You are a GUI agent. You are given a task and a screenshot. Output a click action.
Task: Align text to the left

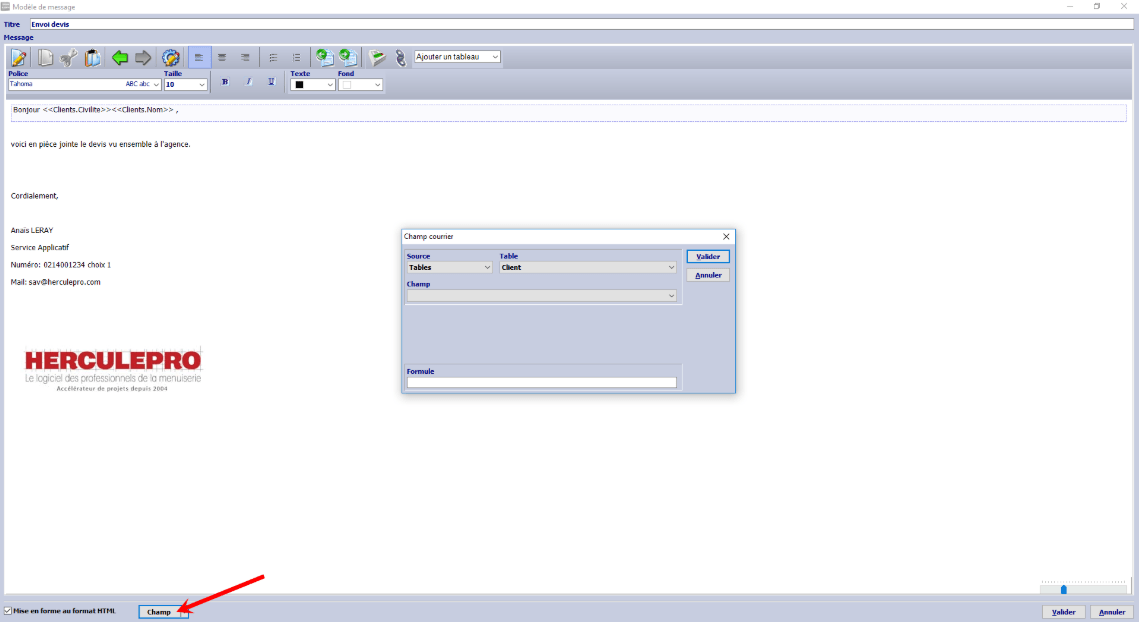pyautogui.click(x=199, y=57)
